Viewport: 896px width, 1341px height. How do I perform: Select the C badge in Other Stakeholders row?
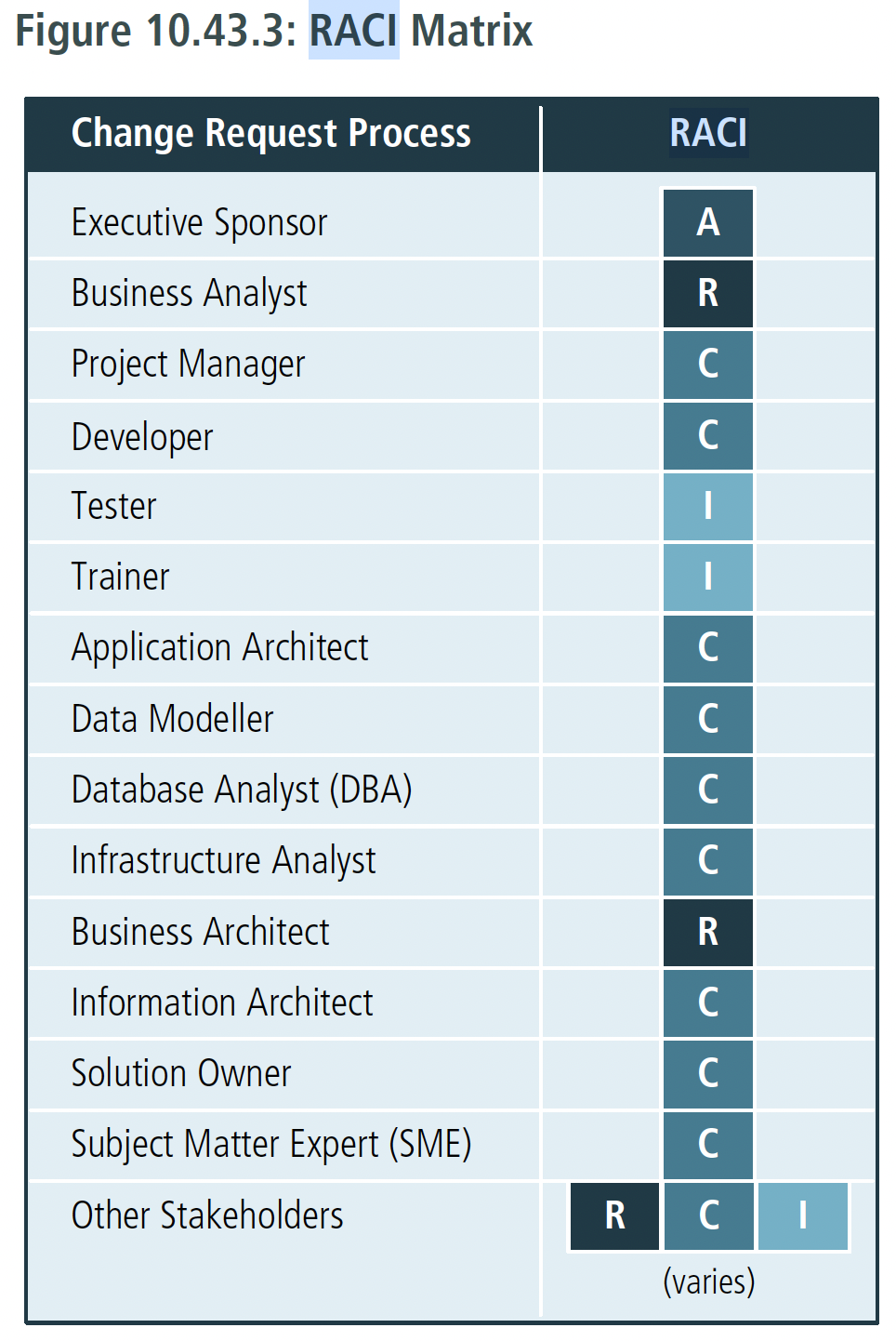pos(708,1215)
